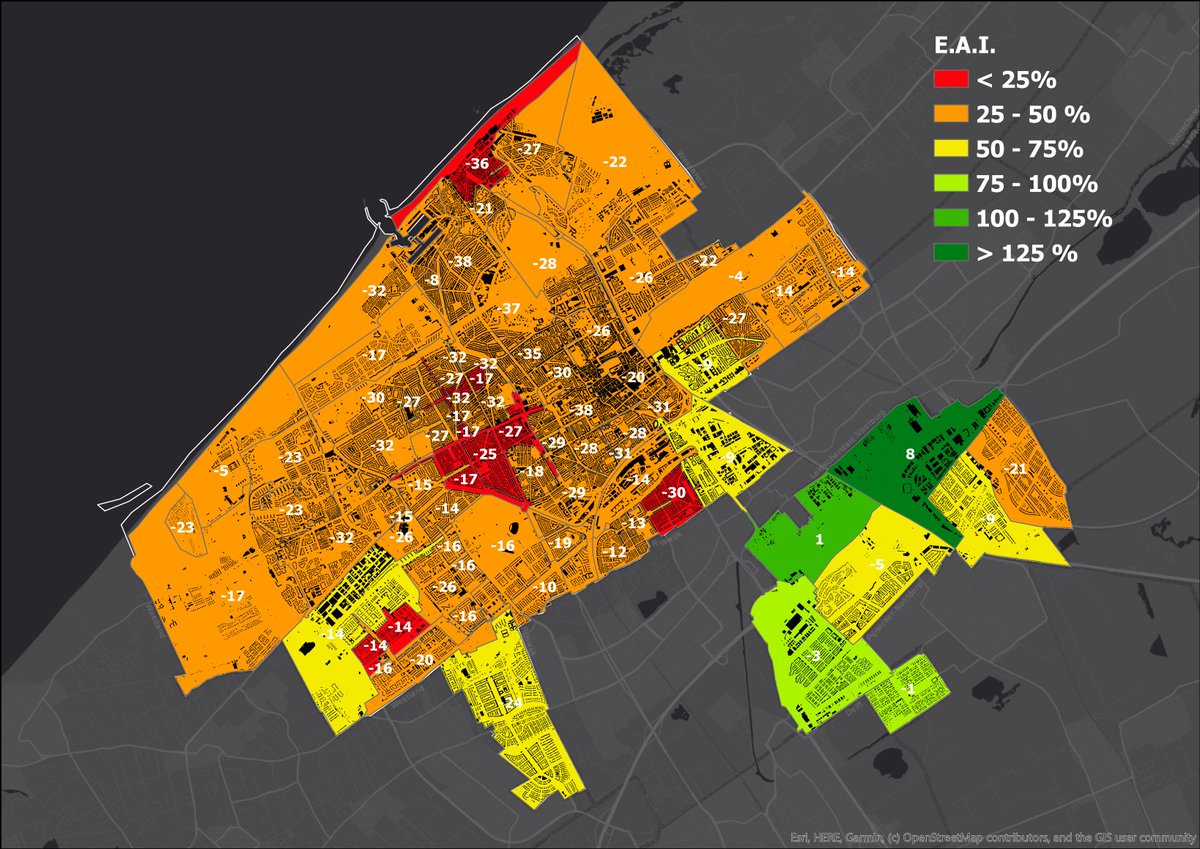This screenshot has width=1200, height=849.
Task: Click the '21' district label on the map
Action: click(x=484, y=208)
